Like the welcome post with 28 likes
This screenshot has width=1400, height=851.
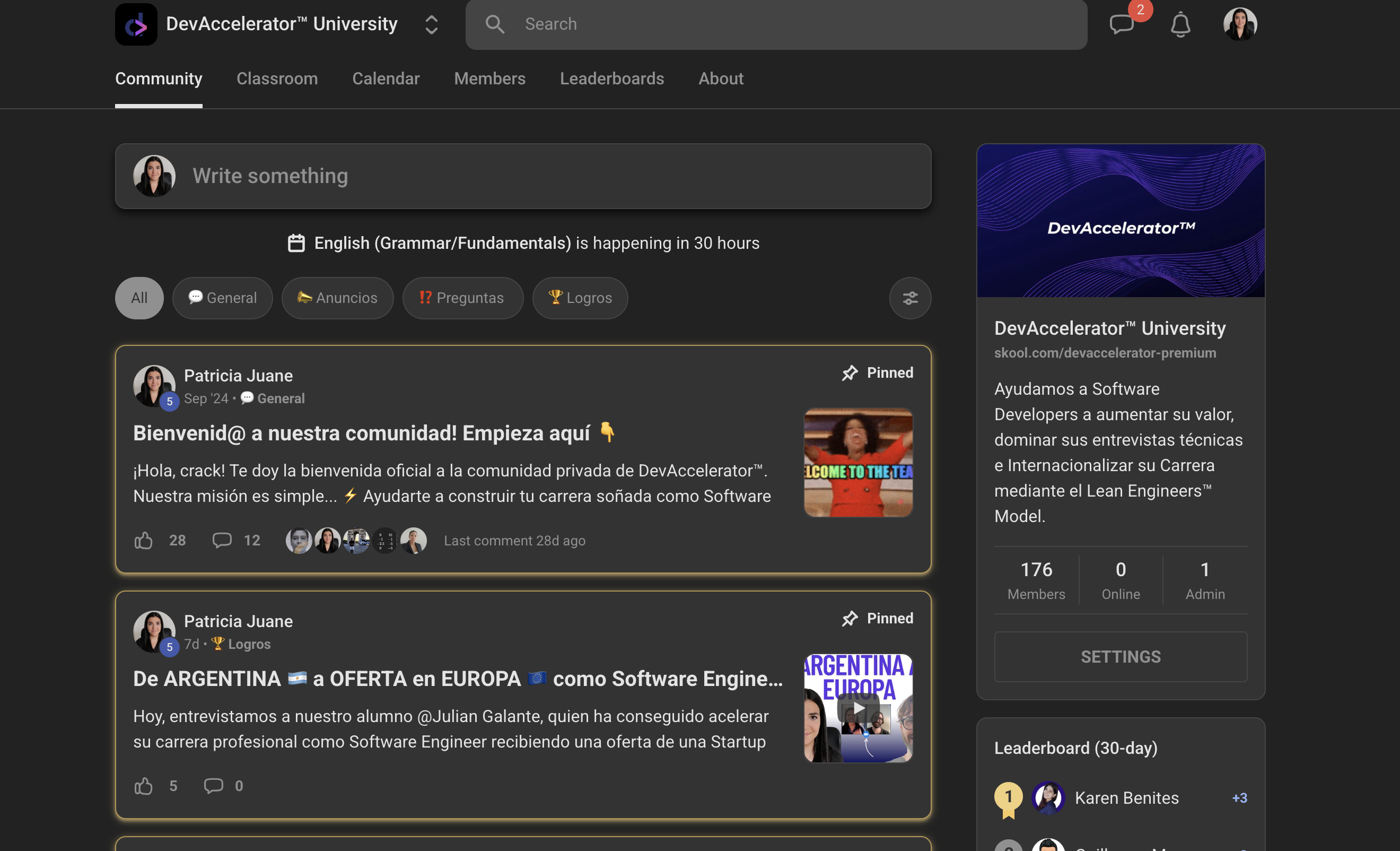(x=143, y=540)
